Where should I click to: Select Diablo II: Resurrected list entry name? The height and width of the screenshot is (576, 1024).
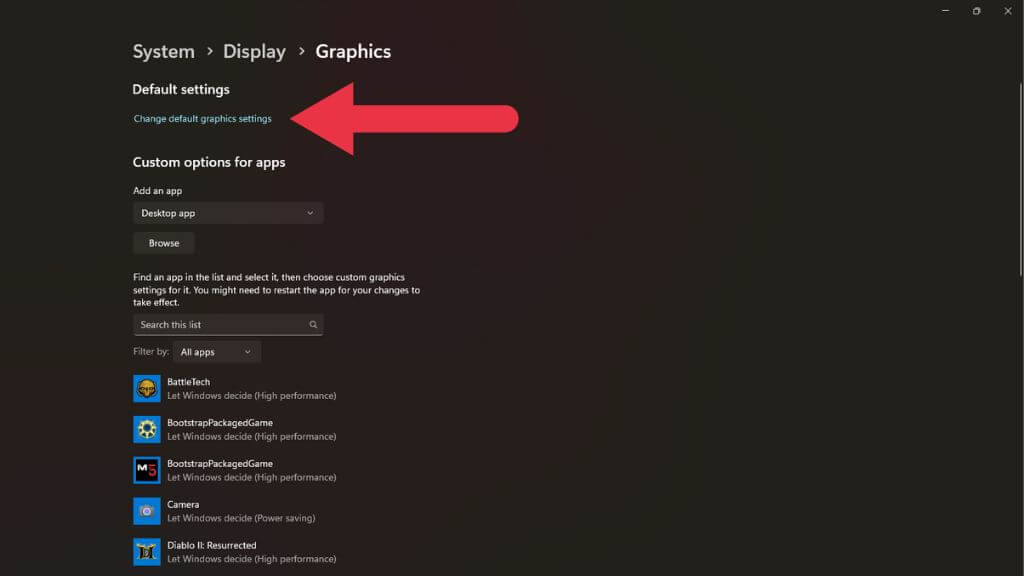[212, 545]
